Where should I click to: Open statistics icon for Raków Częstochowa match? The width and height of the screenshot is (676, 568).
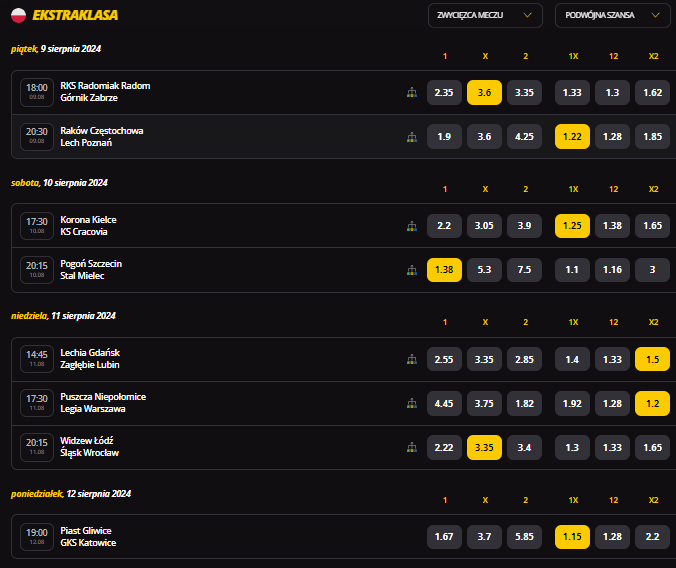(412, 137)
